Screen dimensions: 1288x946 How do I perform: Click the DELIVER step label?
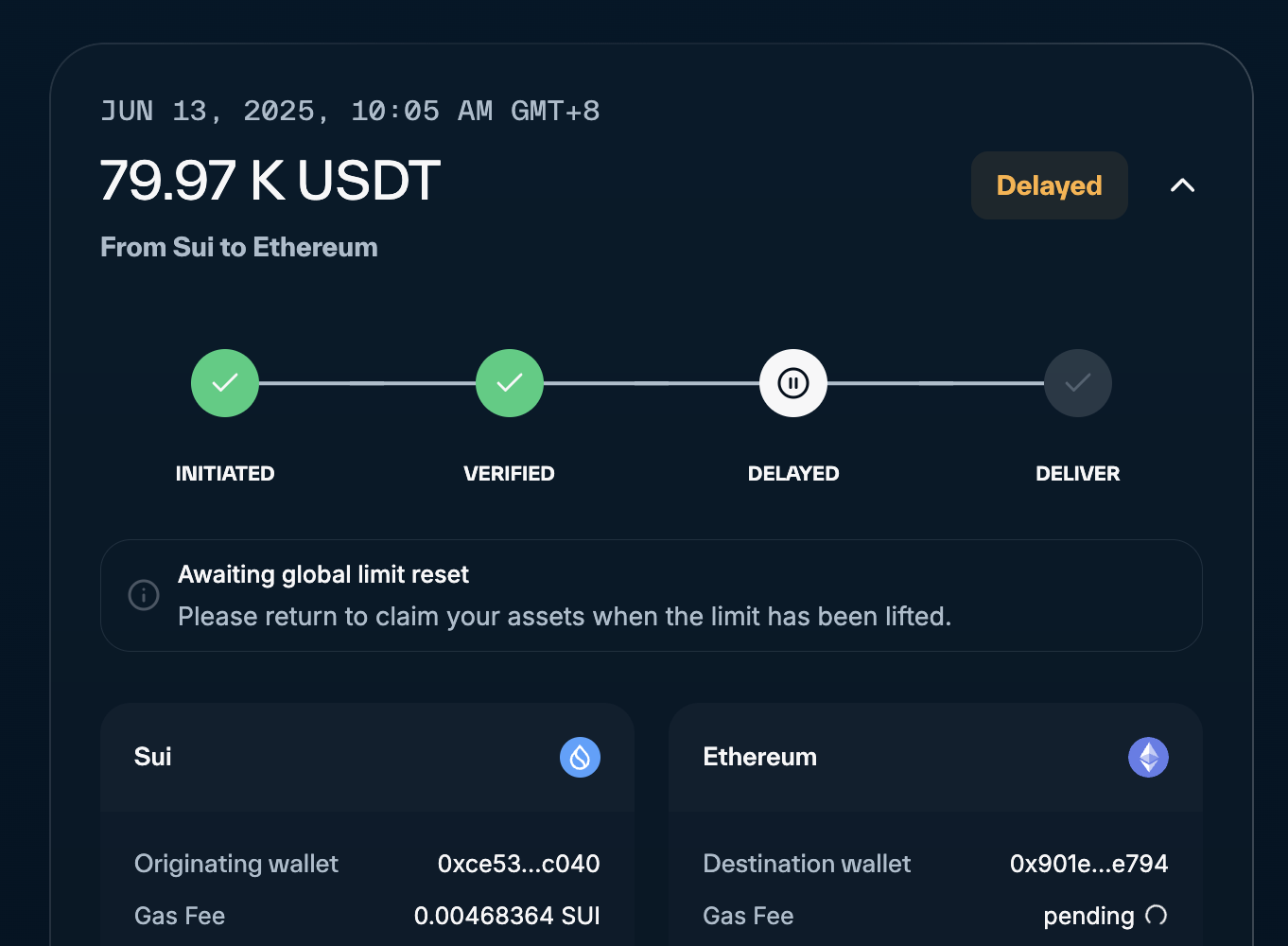click(1078, 473)
